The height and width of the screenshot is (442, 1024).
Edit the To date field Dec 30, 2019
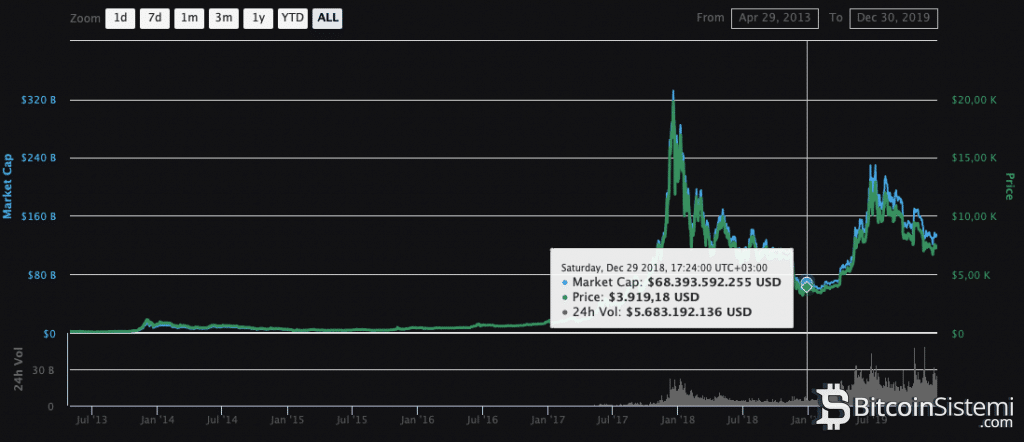tap(893, 18)
